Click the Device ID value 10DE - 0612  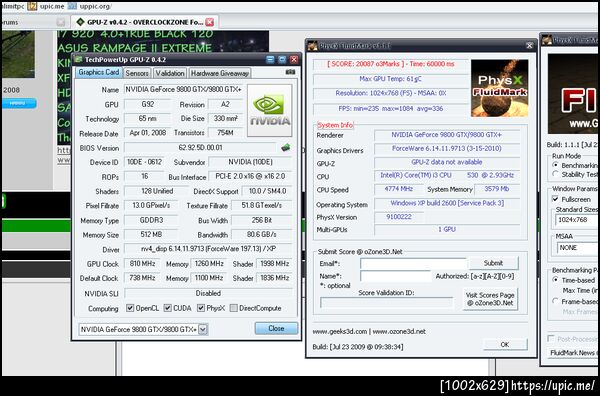coord(144,162)
